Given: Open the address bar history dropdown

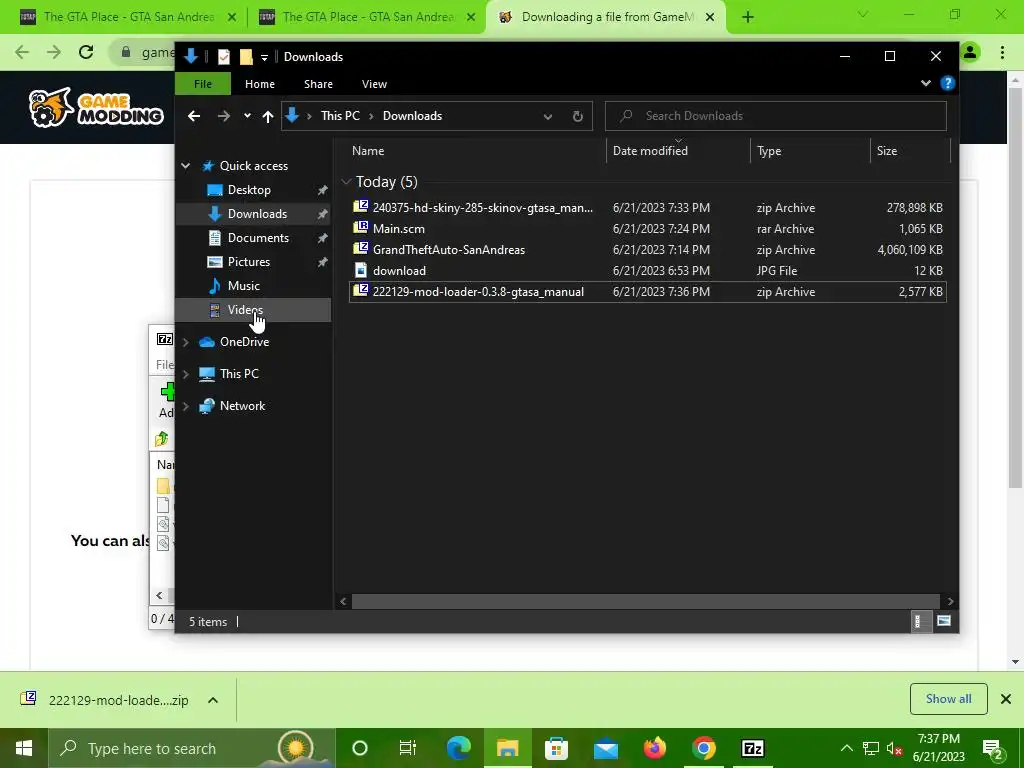Looking at the screenshot, I should [x=547, y=116].
